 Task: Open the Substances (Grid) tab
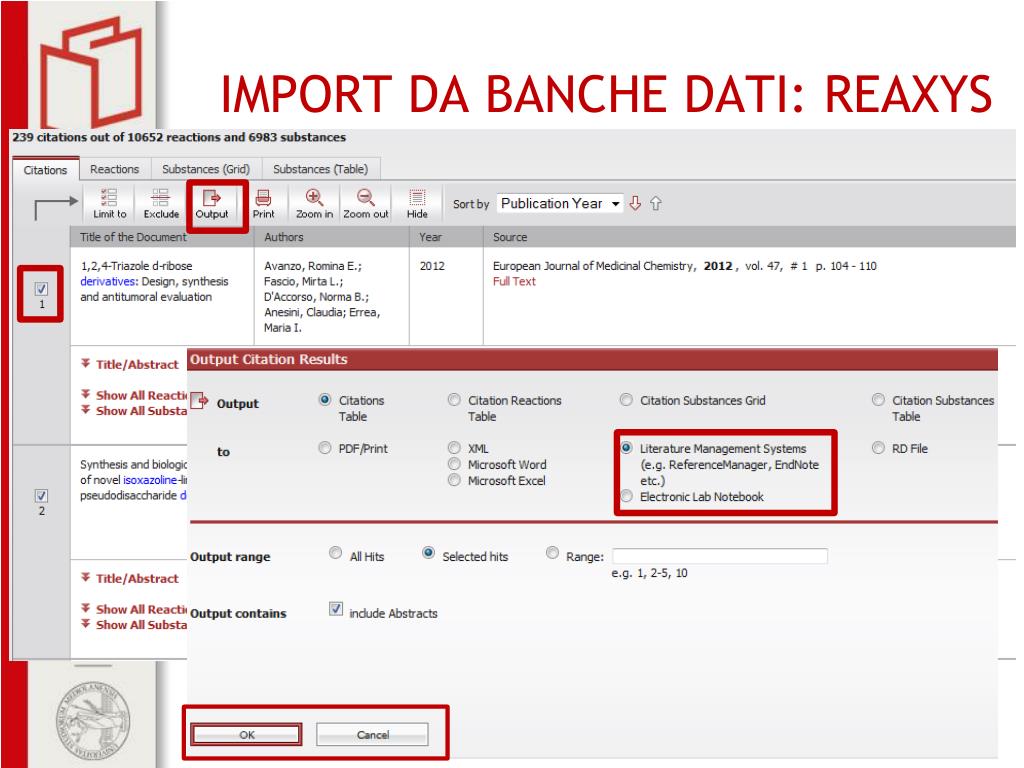point(206,169)
